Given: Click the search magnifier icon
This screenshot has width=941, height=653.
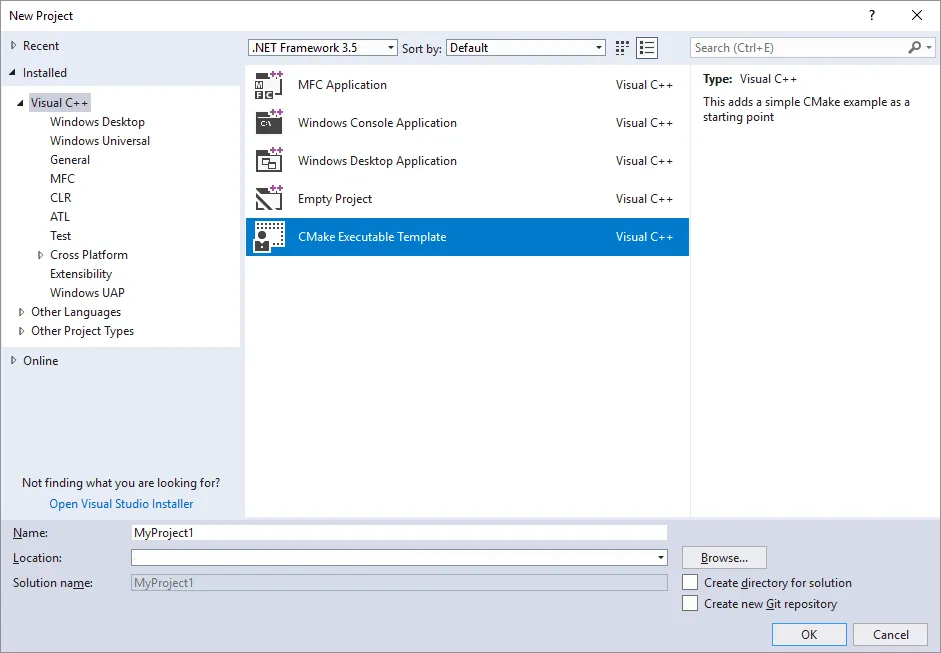Looking at the screenshot, I should [x=915, y=47].
